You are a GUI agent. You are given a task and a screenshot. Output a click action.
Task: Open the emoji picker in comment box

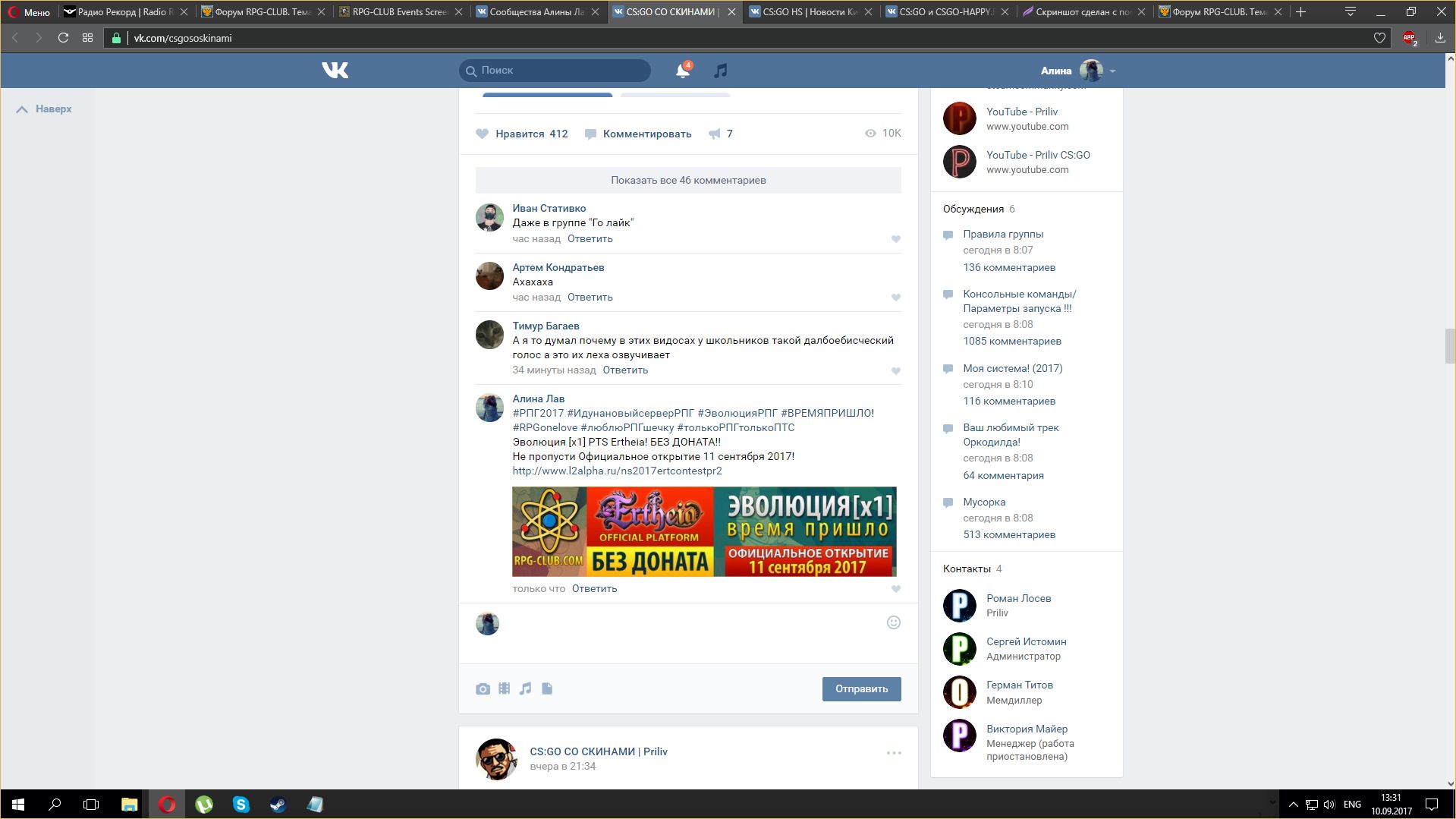pyautogui.click(x=894, y=622)
